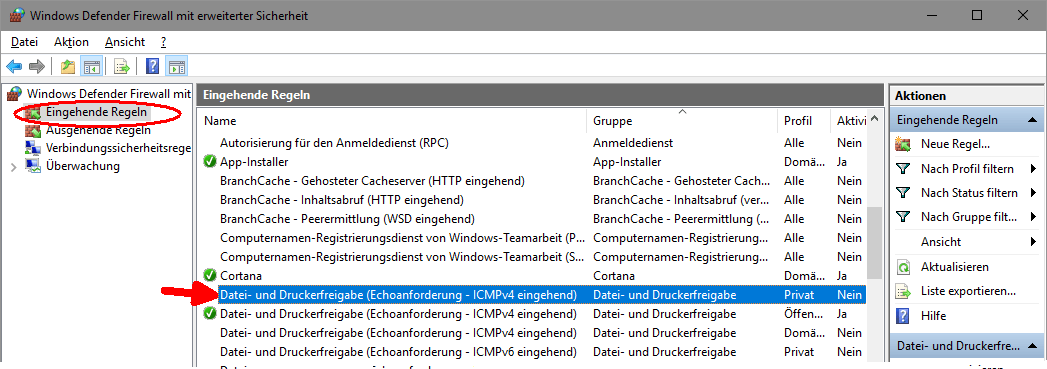1047x369 pixels.
Task: Toggle the action pane toolbar icon
Action: click(x=177, y=66)
